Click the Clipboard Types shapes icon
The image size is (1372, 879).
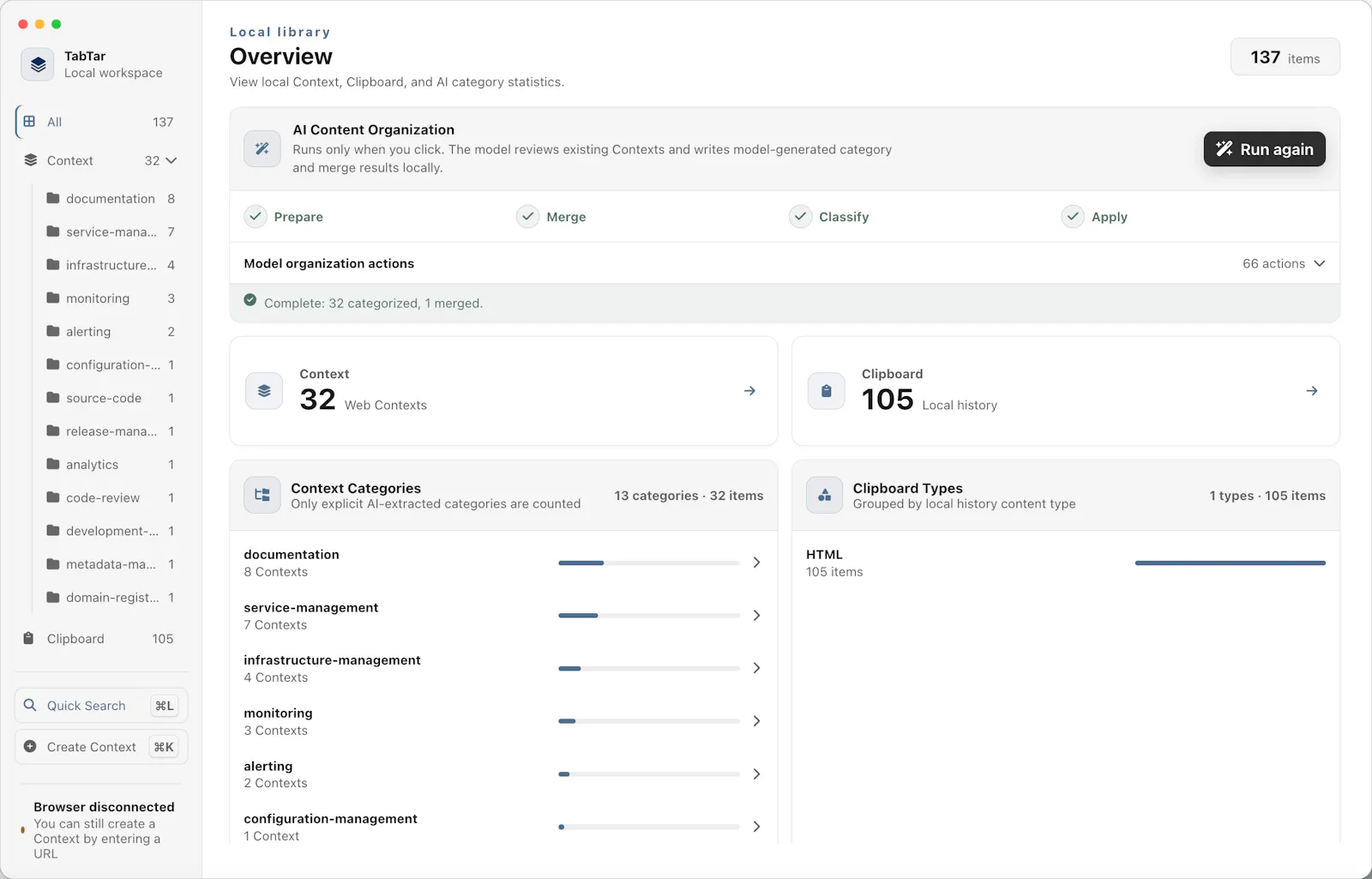pyautogui.click(x=824, y=495)
